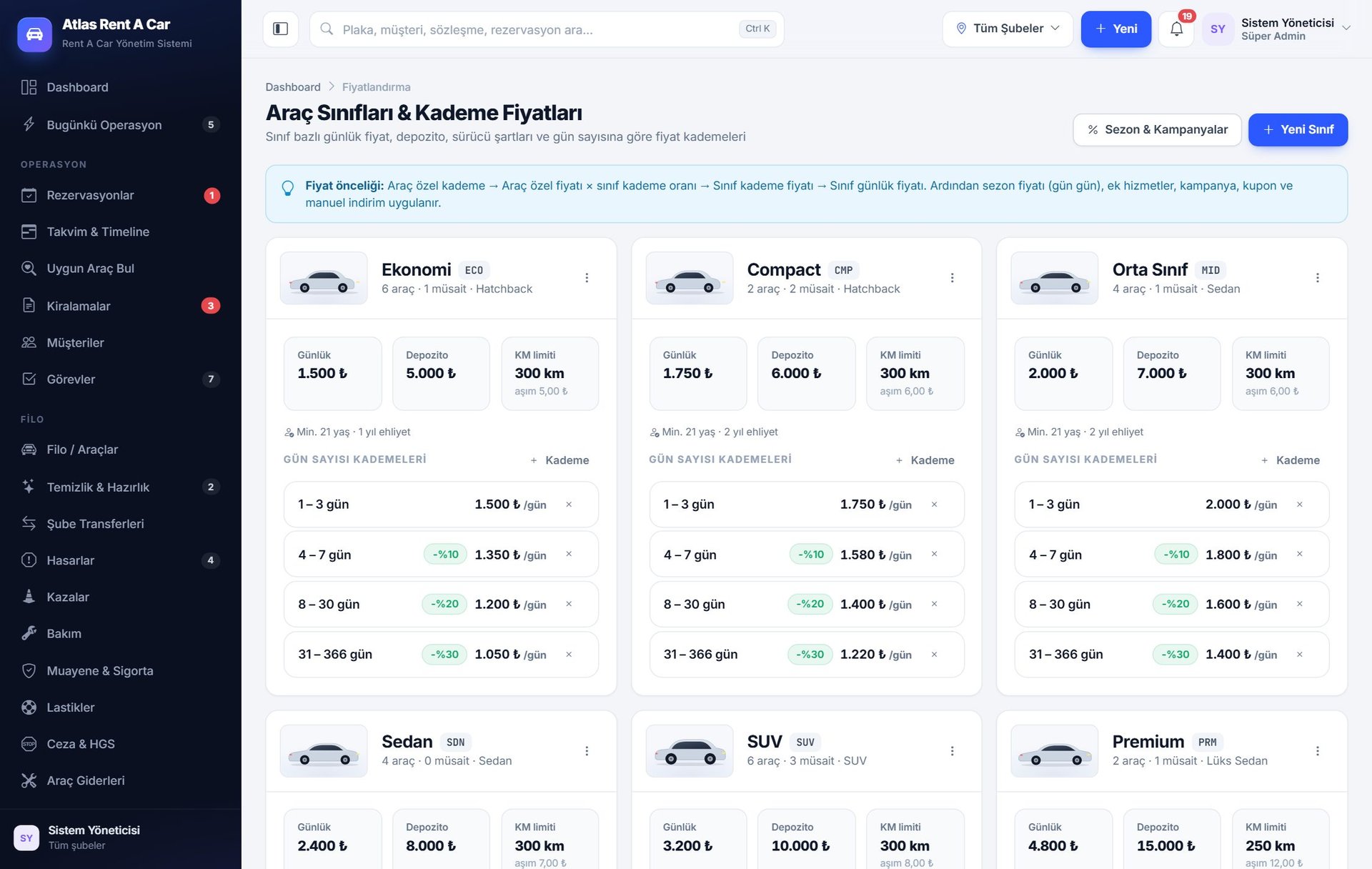This screenshot has height=869, width=1372.
Task: Click Ekonomi 4–7 gün -%10 badge
Action: click(445, 555)
